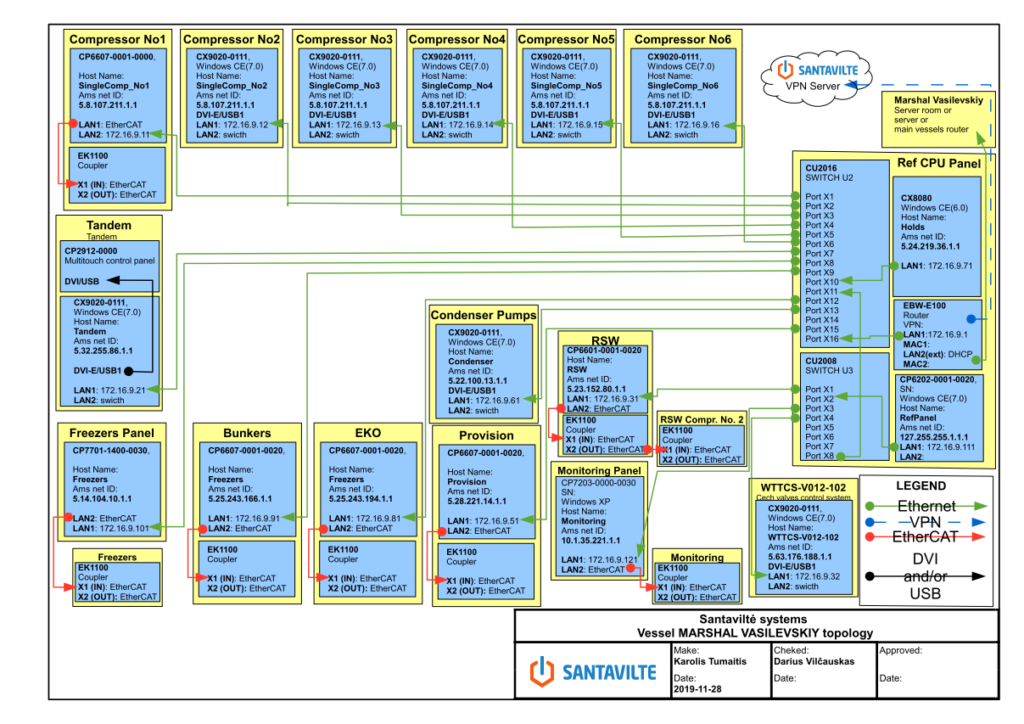Click Ams net ID 10.1.35.221.1.1
Image resolution: width=1024 pixels, height=724 pixels.
click(x=590, y=541)
